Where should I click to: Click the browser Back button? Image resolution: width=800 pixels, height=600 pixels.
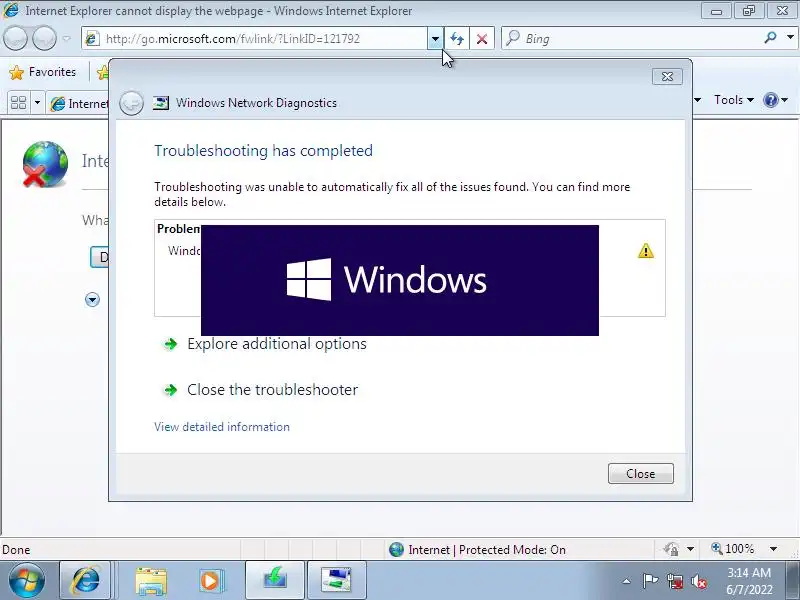tap(15, 39)
